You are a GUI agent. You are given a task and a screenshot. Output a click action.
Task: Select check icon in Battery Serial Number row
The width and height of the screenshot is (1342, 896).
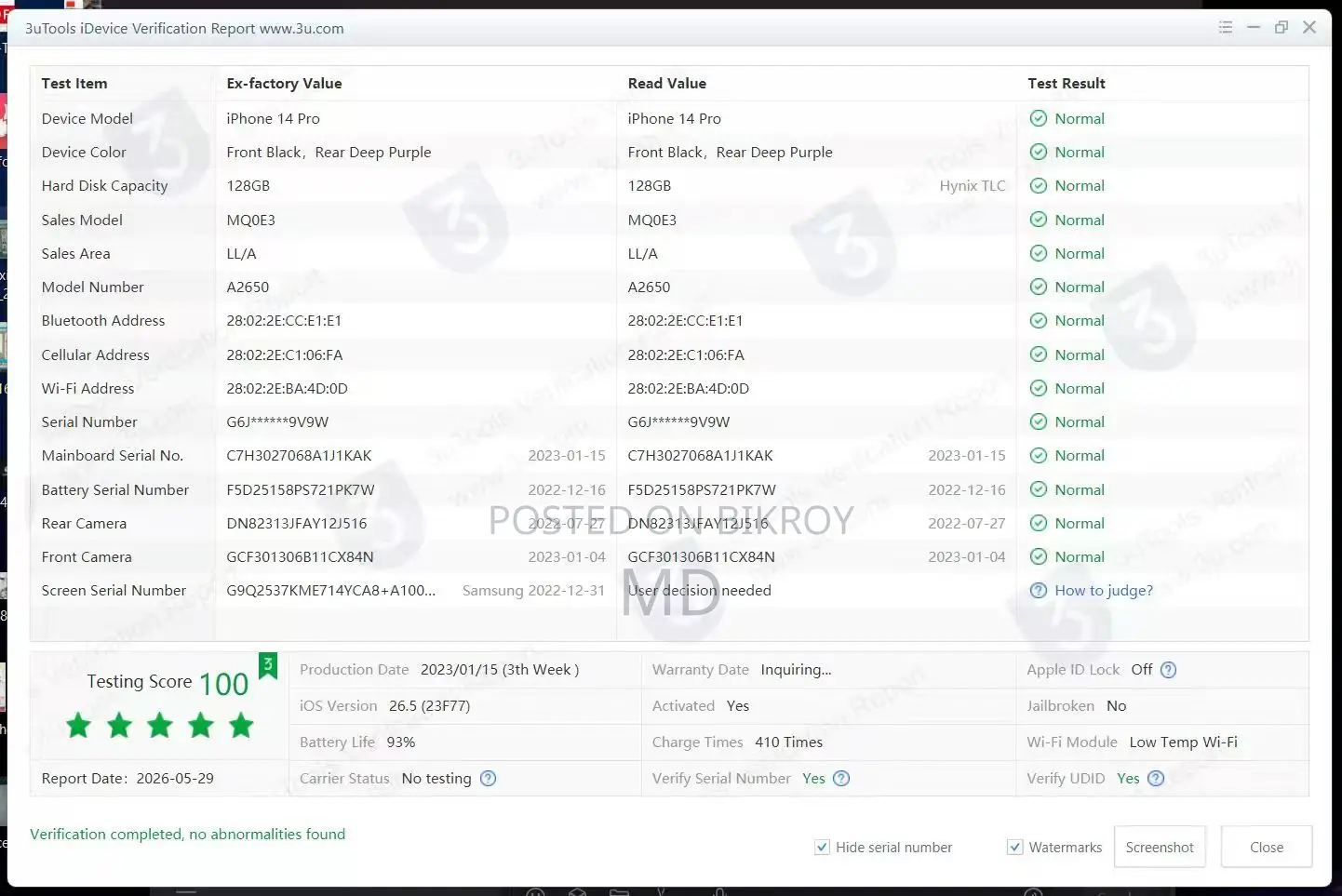coord(1039,489)
